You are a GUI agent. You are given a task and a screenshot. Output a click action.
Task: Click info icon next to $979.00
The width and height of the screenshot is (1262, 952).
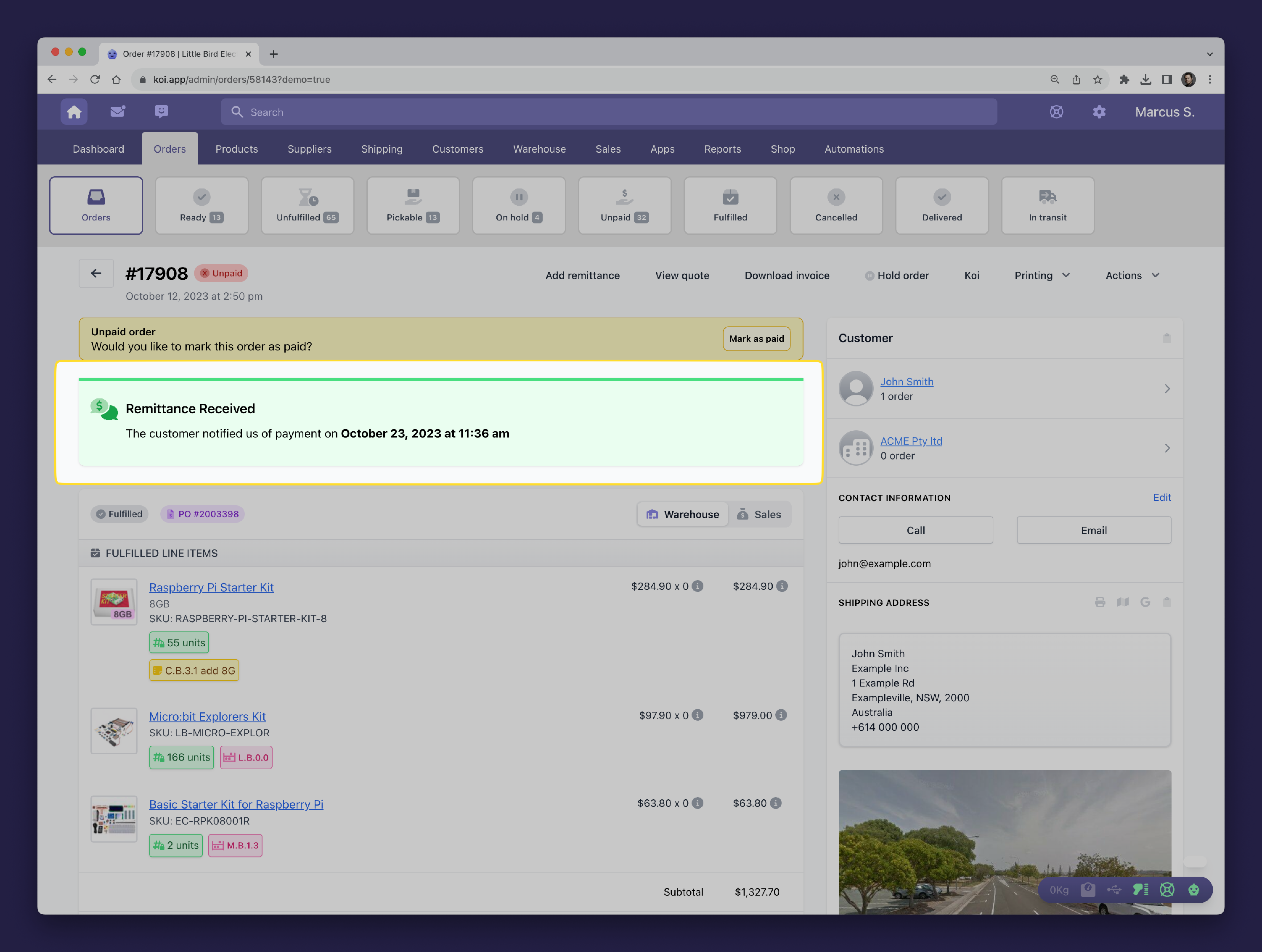(x=781, y=715)
